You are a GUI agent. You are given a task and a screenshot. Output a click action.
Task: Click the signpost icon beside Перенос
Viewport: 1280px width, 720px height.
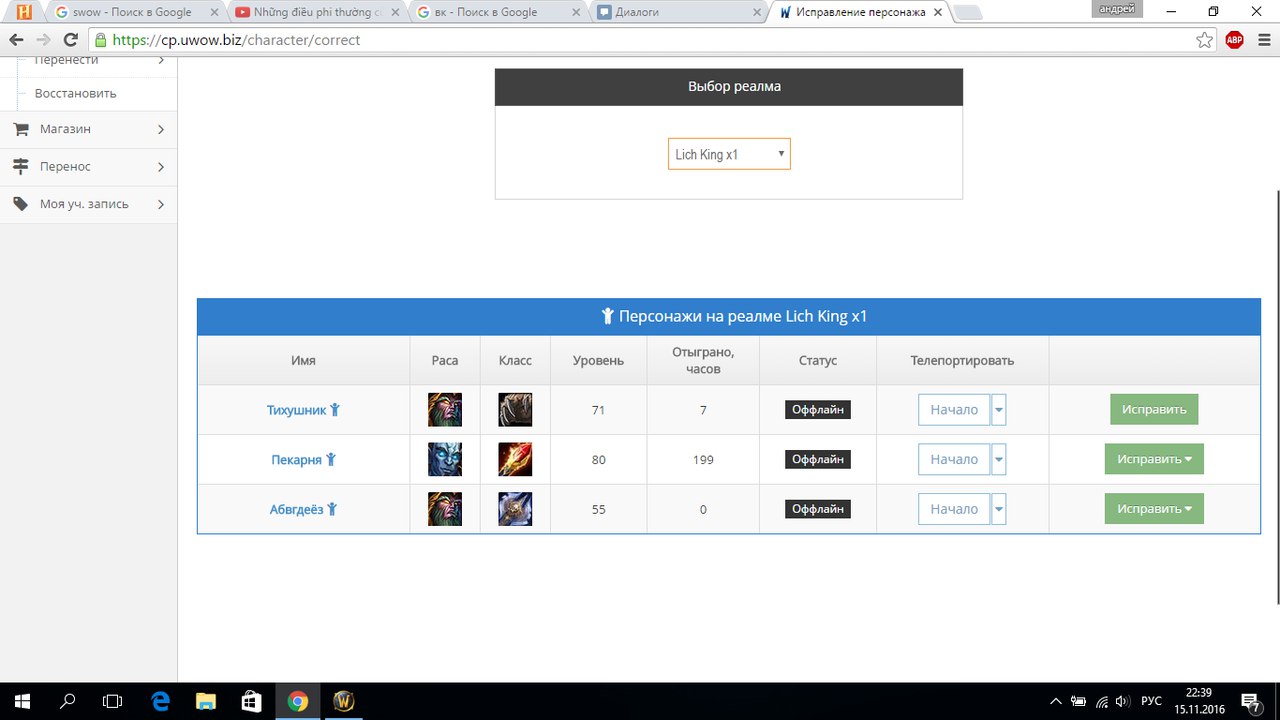(x=20, y=166)
